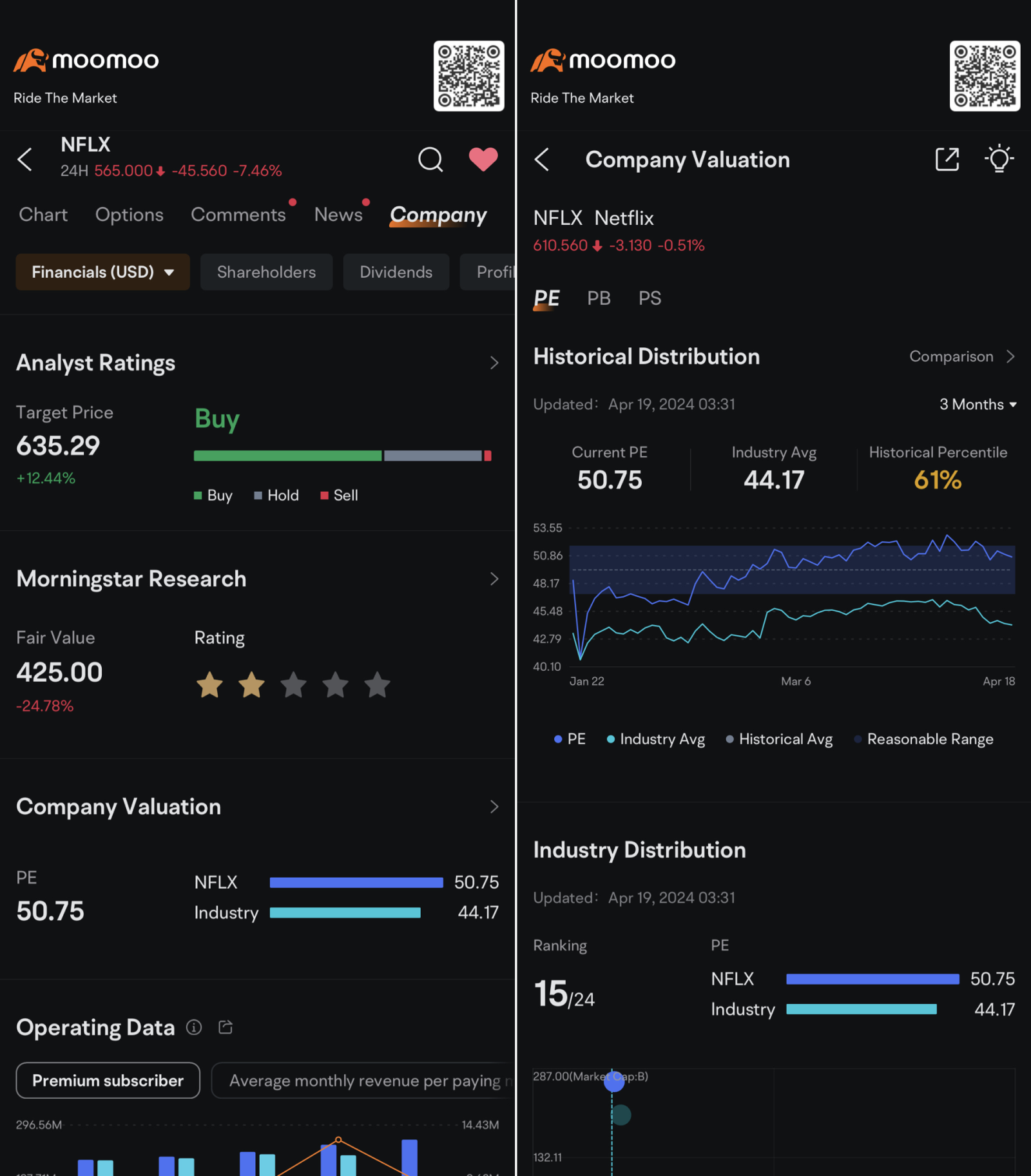Tap fifth Morningstar rating star

(x=377, y=684)
